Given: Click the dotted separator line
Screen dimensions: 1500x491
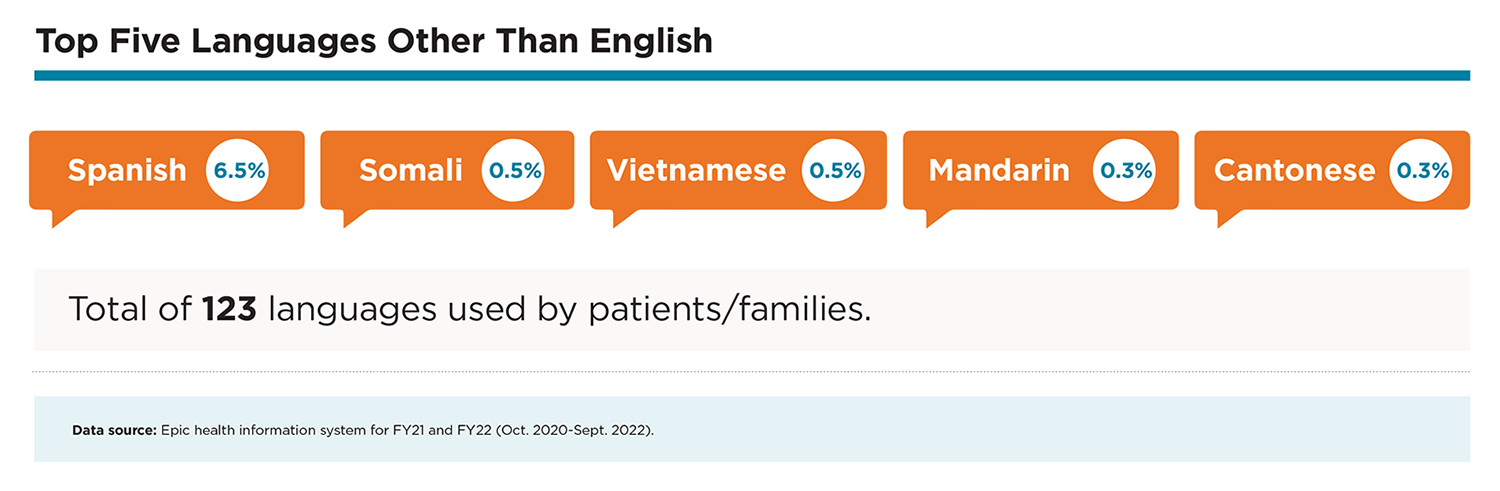Looking at the screenshot, I should (752, 372).
